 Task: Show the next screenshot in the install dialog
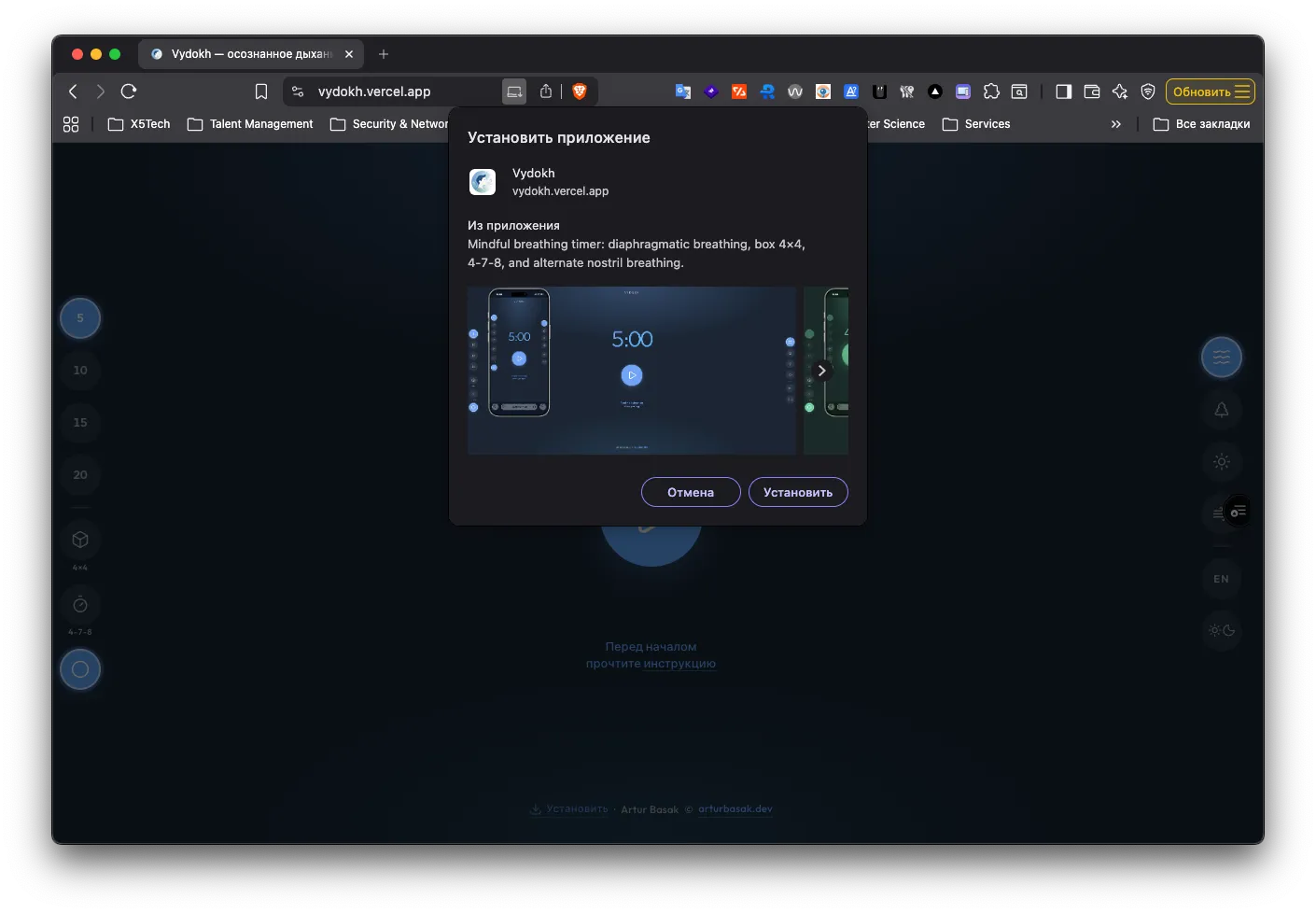[x=821, y=371]
